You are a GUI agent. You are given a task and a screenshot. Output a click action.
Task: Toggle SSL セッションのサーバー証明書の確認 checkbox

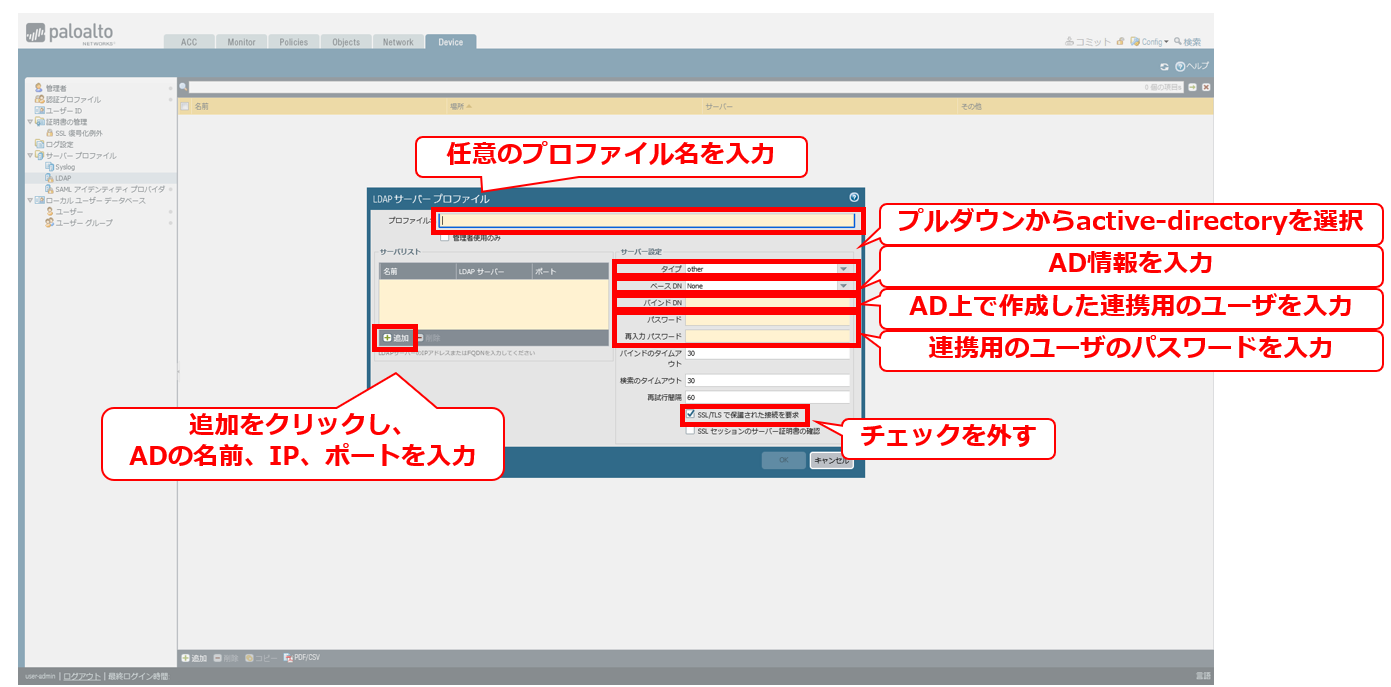[x=690, y=431]
